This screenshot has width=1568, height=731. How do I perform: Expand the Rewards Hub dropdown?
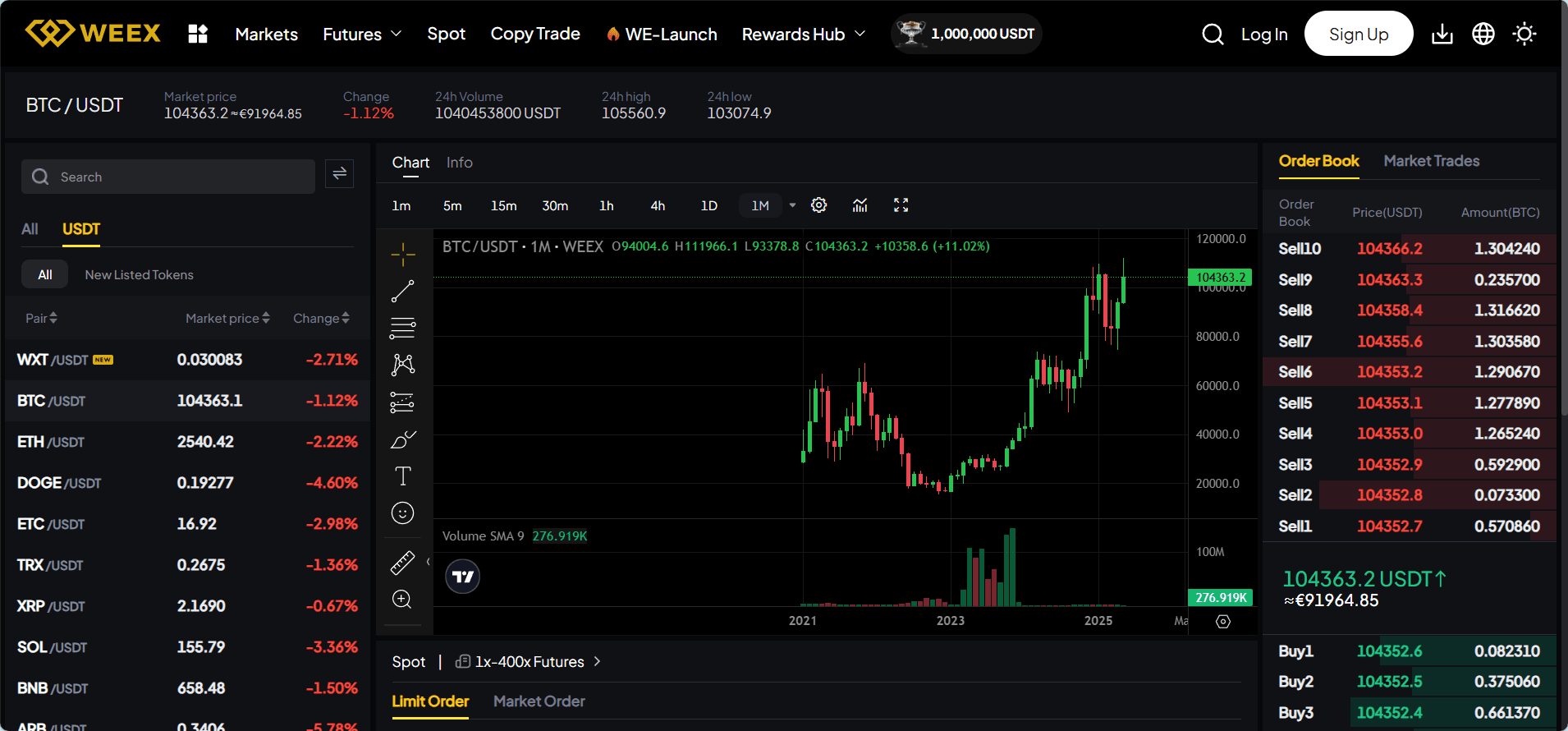(x=803, y=34)
